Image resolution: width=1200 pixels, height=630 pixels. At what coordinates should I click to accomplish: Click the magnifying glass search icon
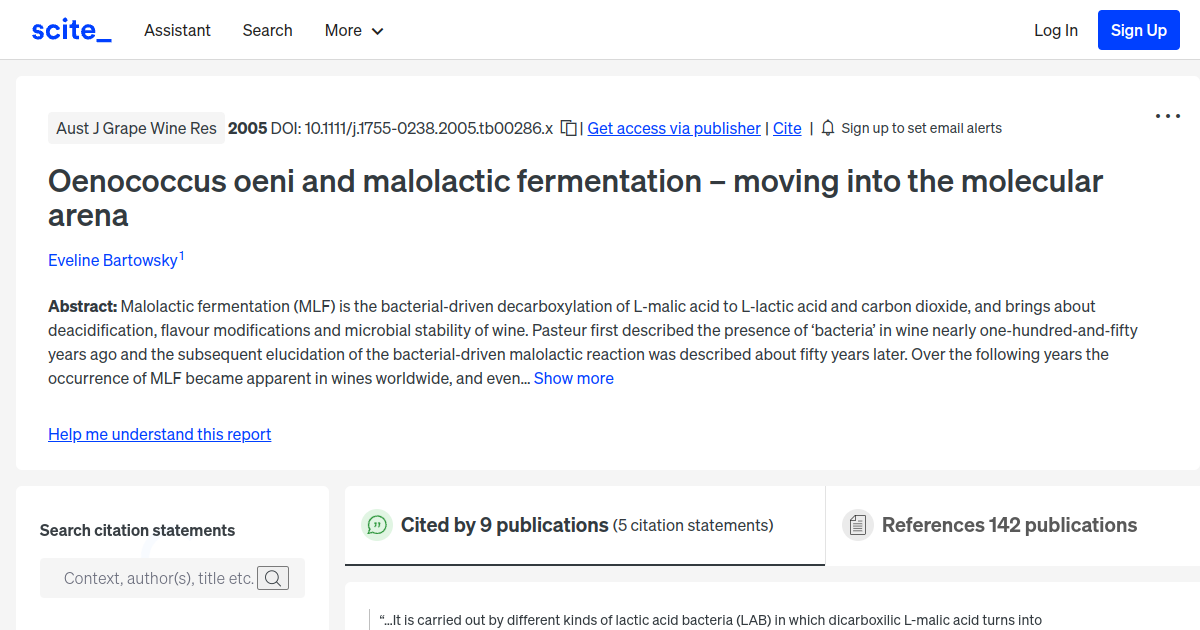point(273,577)
